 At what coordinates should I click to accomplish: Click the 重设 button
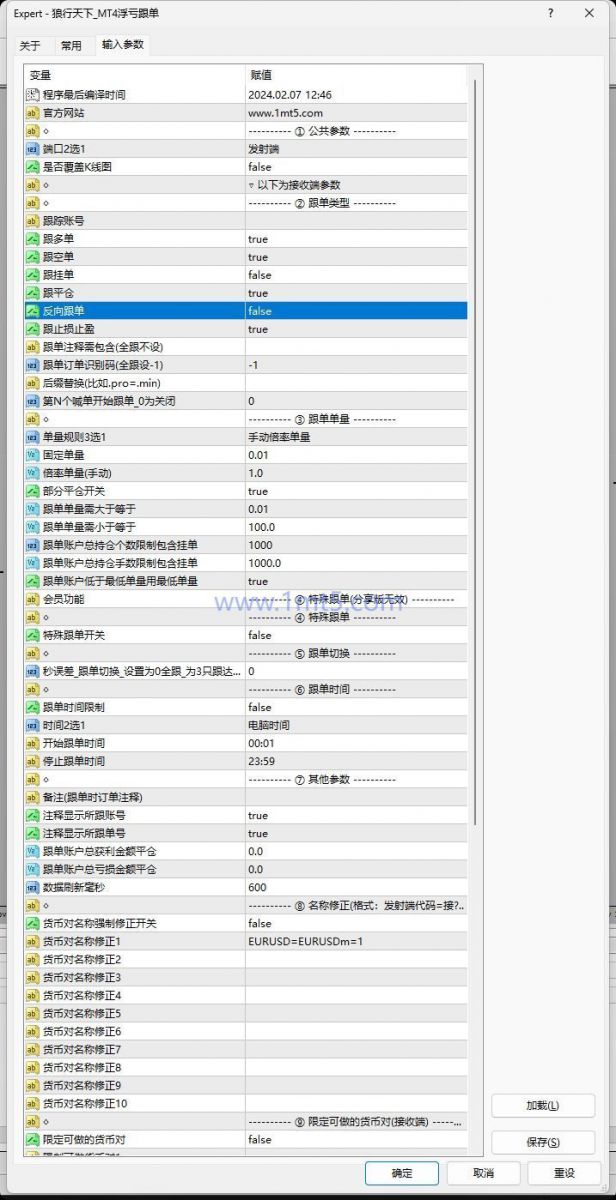[x=564, y=1173]
